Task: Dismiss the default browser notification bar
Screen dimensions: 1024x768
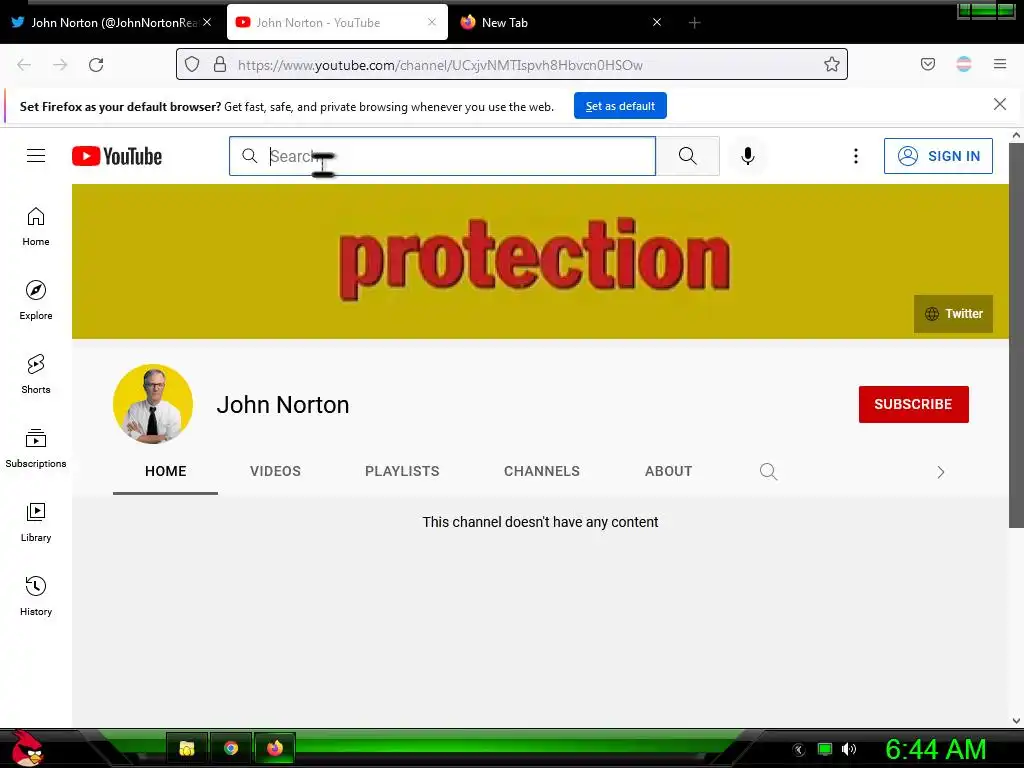Action: [x=1000, y=104]
